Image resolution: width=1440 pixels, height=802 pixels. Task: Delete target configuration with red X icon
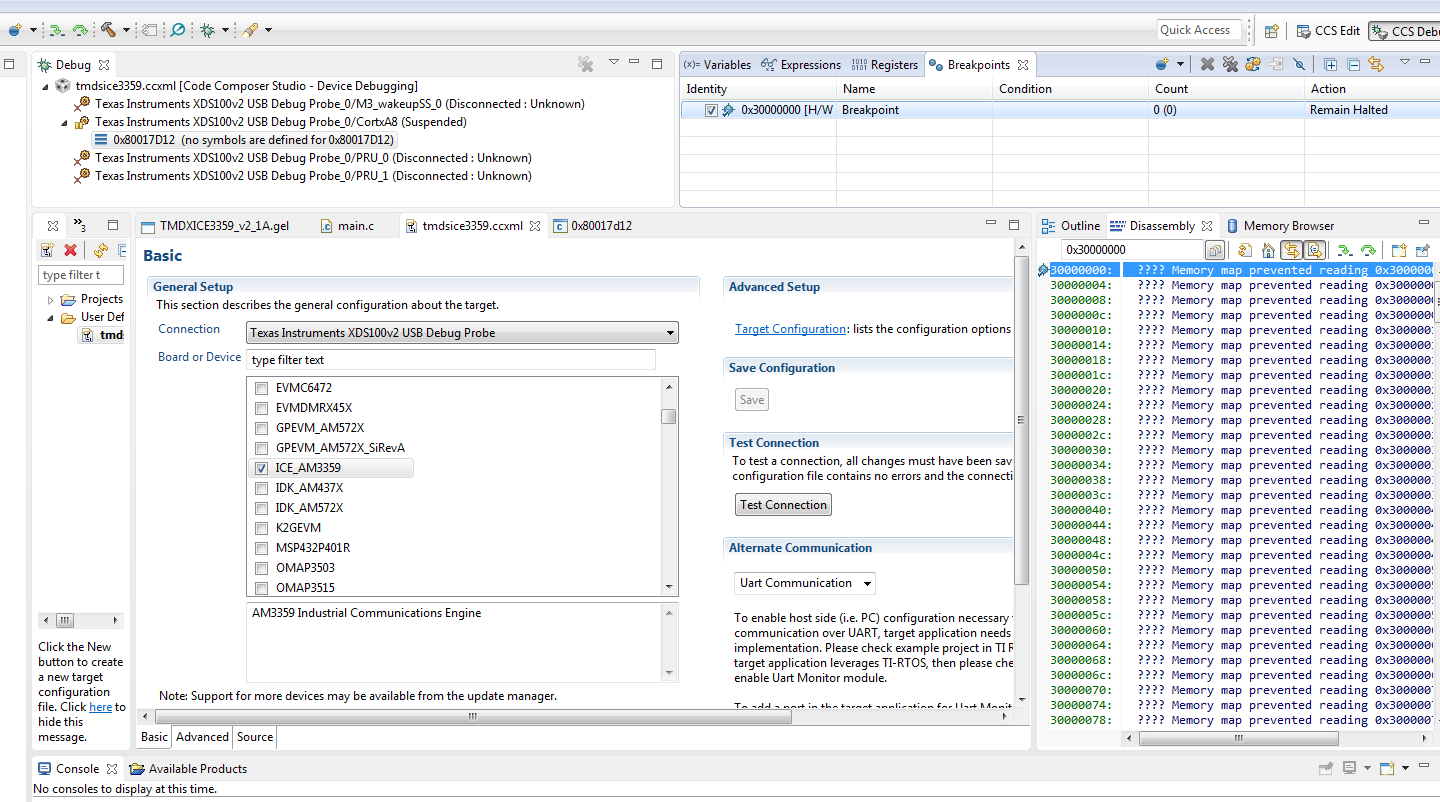click(71, 250)
